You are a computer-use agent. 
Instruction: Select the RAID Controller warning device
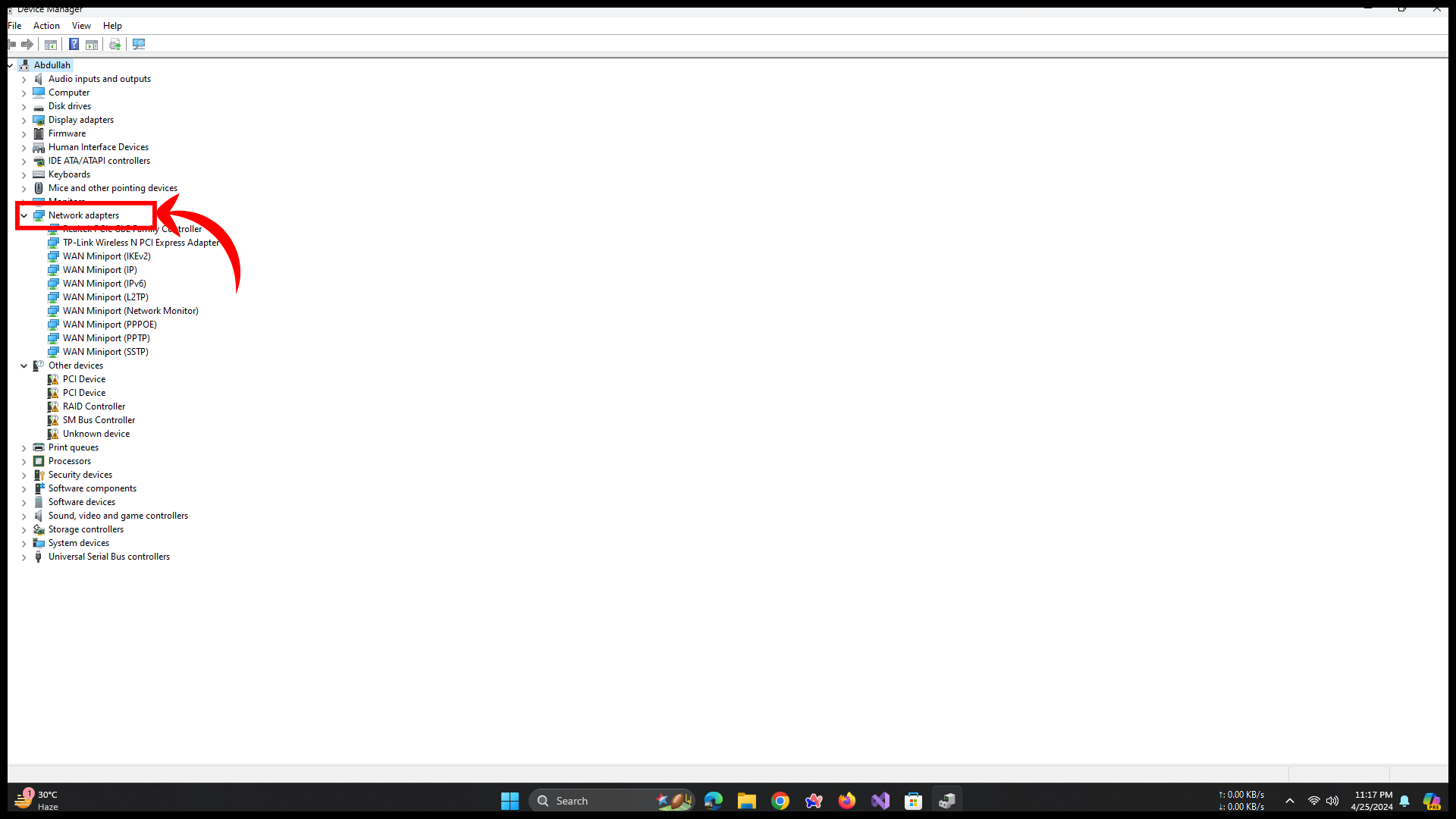[x=94, y=406]
